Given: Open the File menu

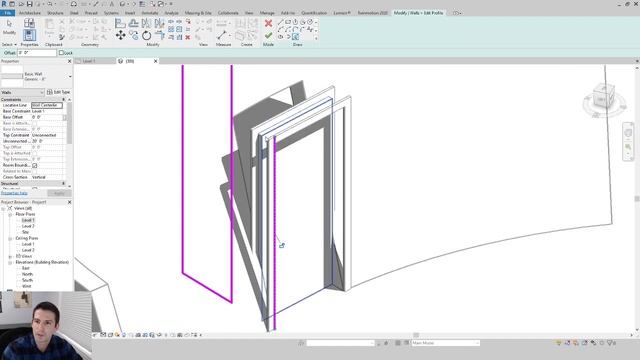Looking at the screenshot, I should point(7,13).
